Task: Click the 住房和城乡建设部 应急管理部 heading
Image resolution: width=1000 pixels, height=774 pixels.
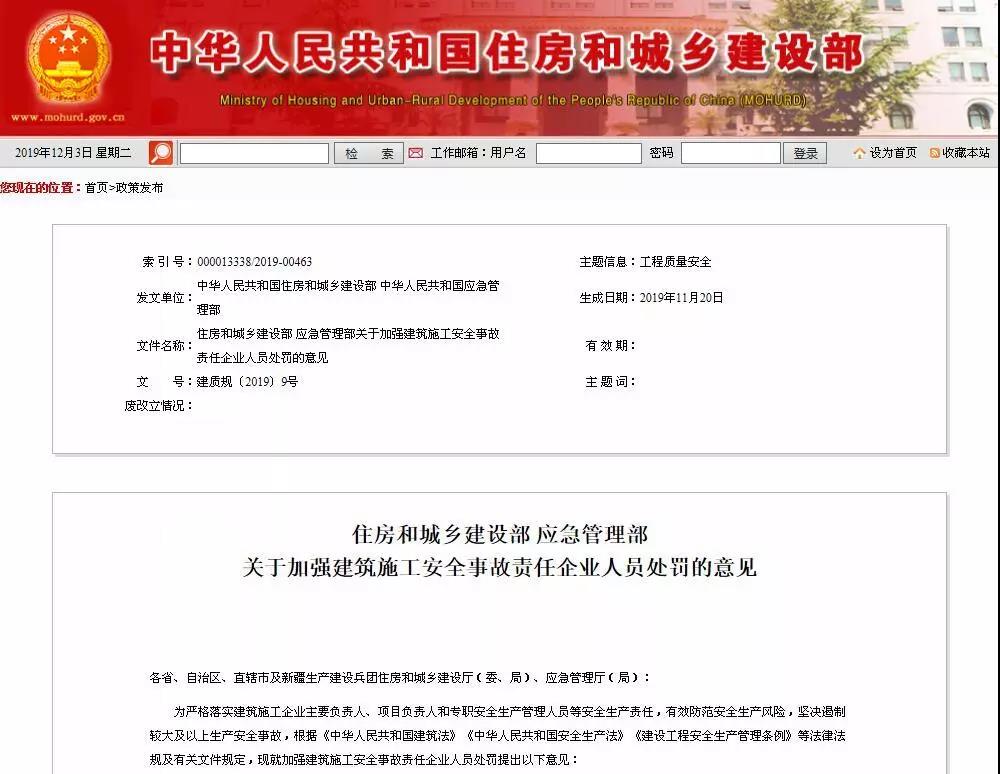Action: click(x=500, y=535)
